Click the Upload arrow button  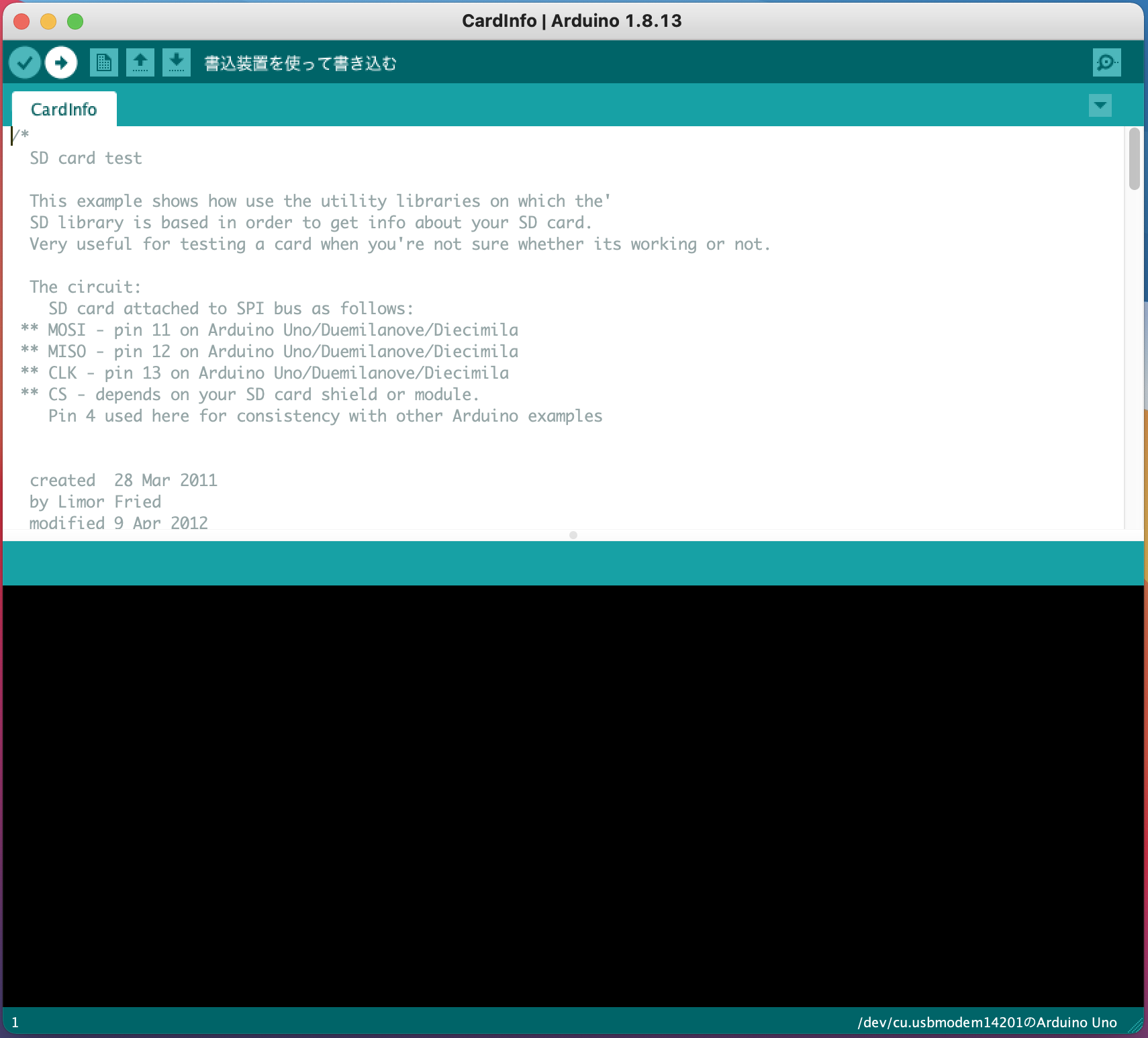tap(61, 63)
